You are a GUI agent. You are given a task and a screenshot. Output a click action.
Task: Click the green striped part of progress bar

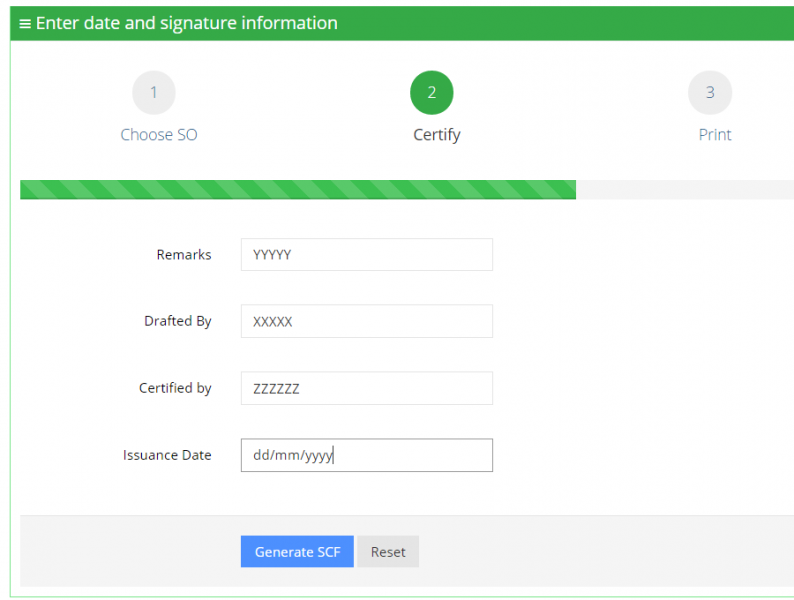tap(298, 190)
